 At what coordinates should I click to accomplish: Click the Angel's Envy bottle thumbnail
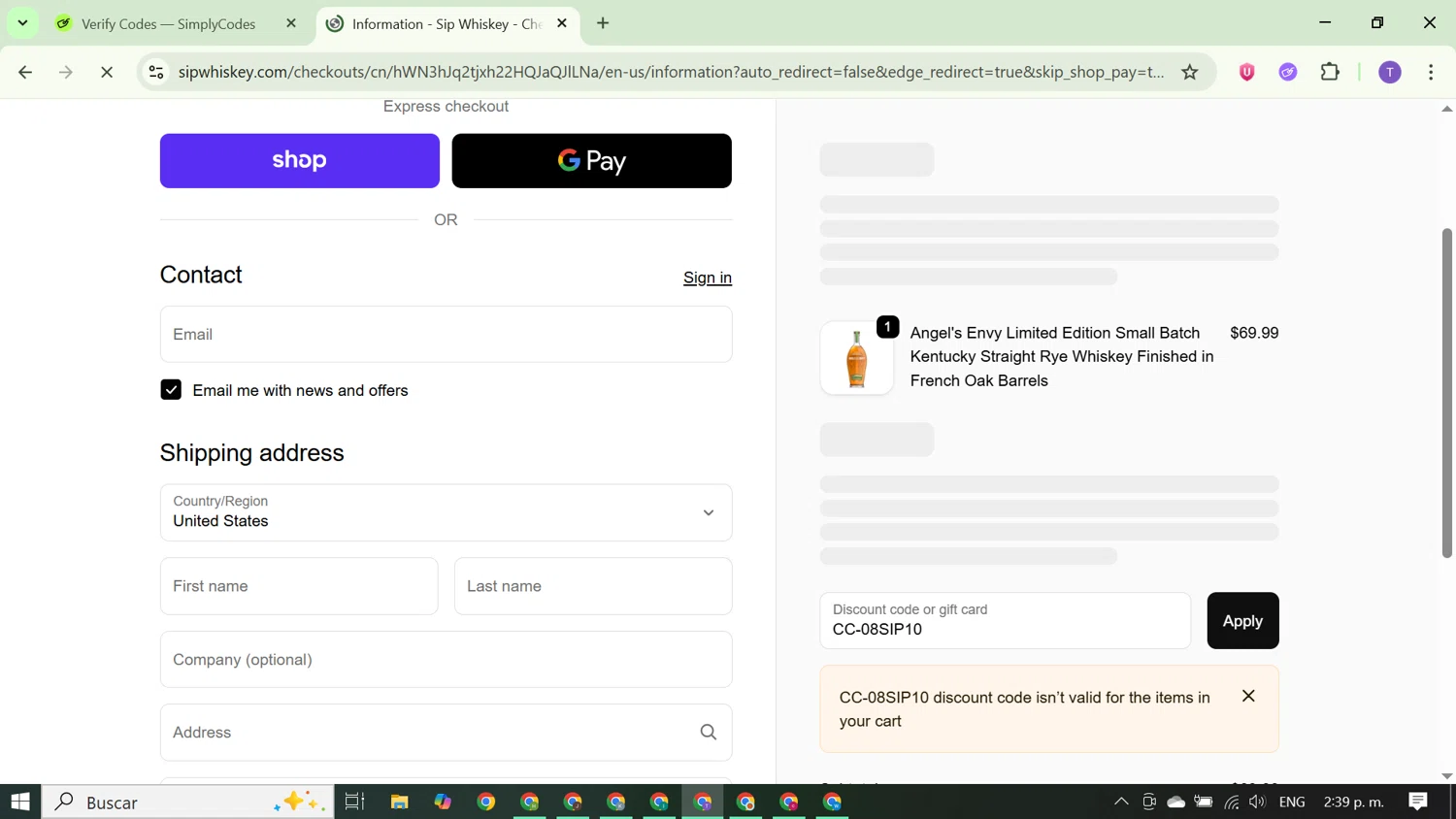coord(857,358)
